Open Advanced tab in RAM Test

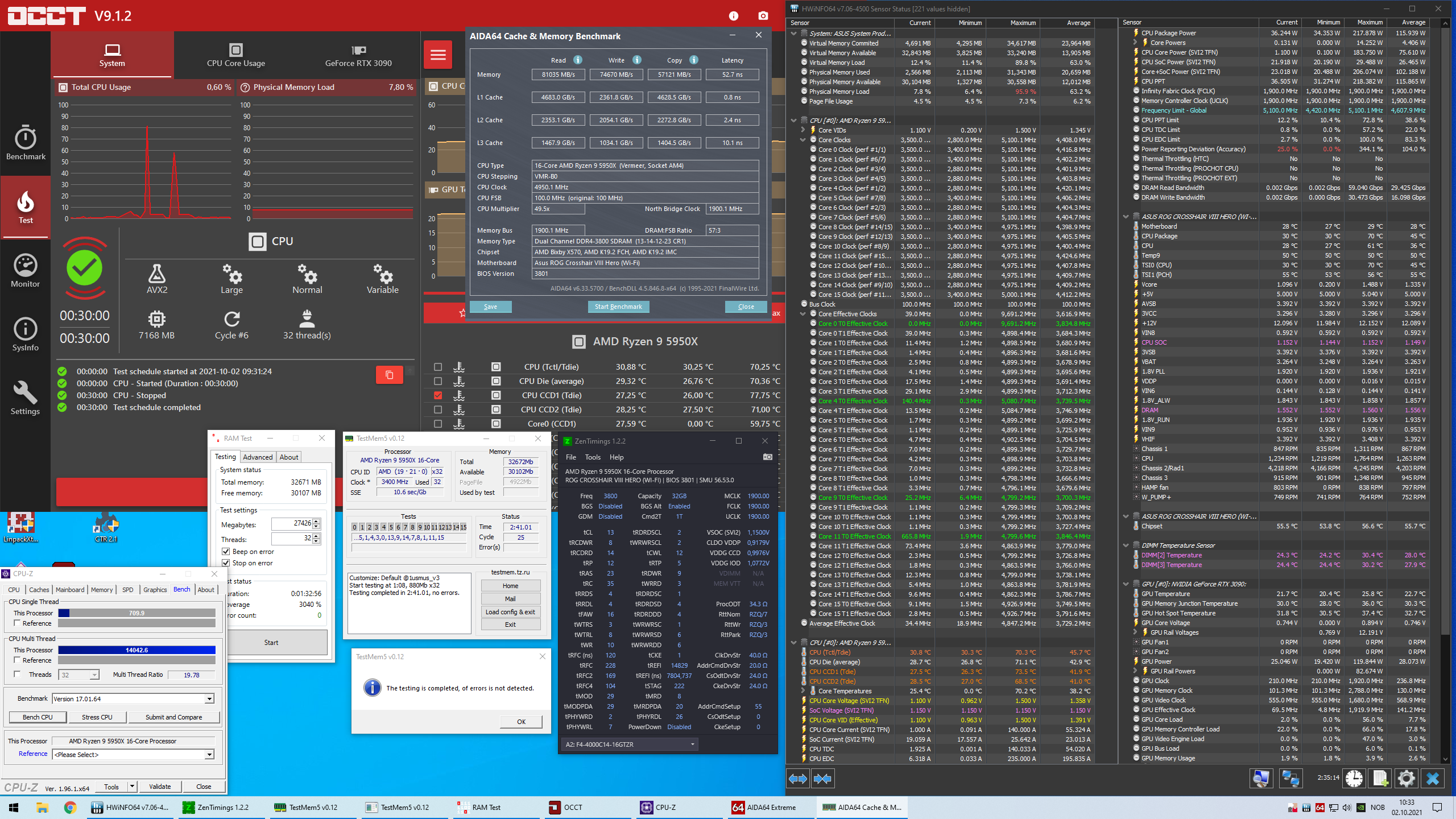click(x=258, y=457)
